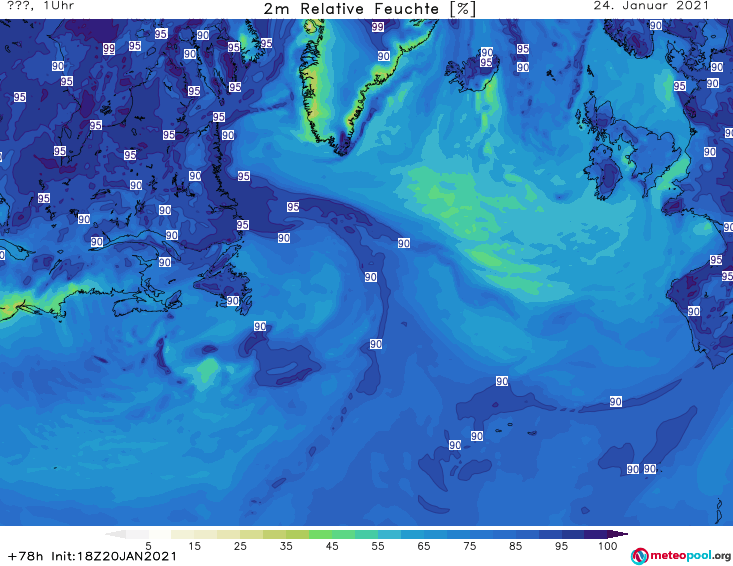Viewport: 733px width, 566px height.
Task: Pick the light gray arrow tip starting the colorbar
Action: click(x=117, y=534)
